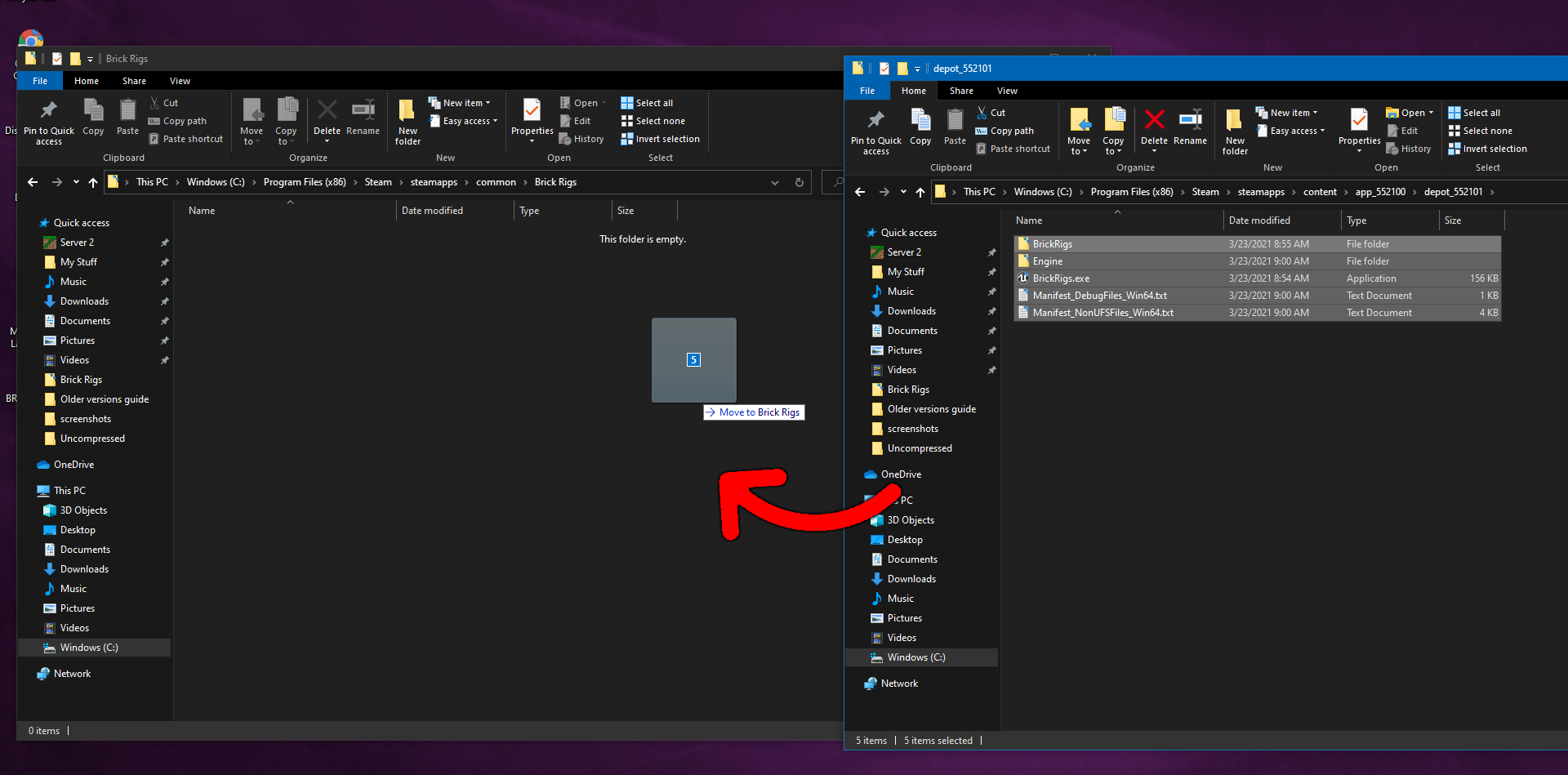1568x775 pixels.
Task: Click the properties checkmark icon in depot_552101 title bar
Action: point(884,69)
